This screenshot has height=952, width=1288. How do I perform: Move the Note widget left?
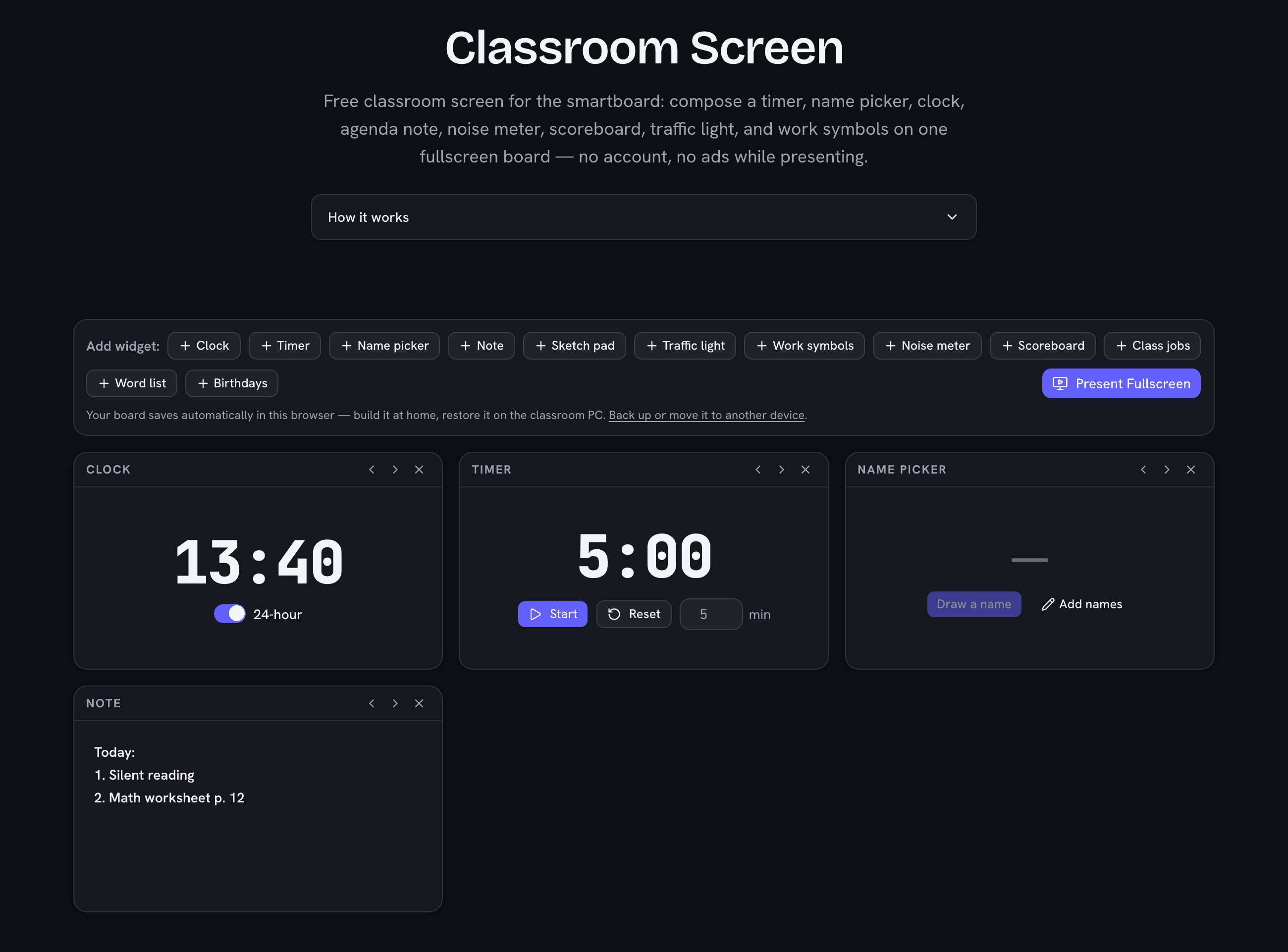(x=372, y=703)
